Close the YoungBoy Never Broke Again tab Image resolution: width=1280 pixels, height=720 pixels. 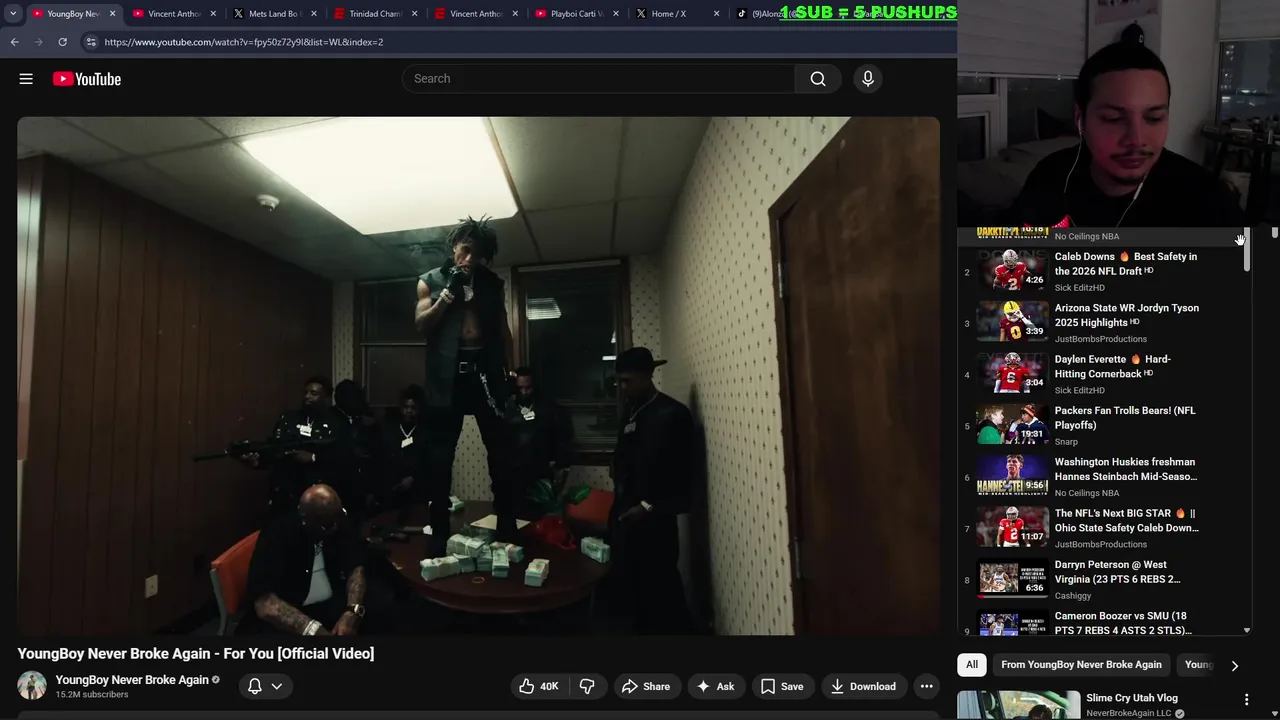tap(112, 14)
